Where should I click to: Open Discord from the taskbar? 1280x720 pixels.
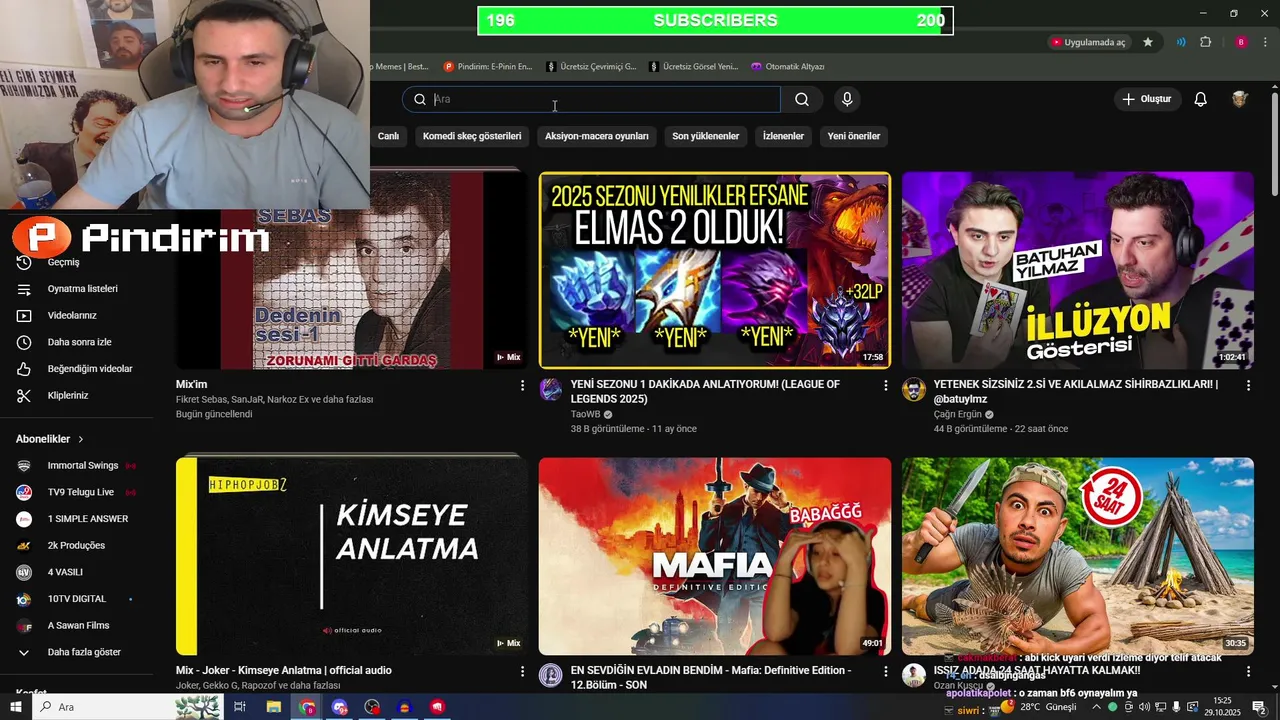(340, 707)
